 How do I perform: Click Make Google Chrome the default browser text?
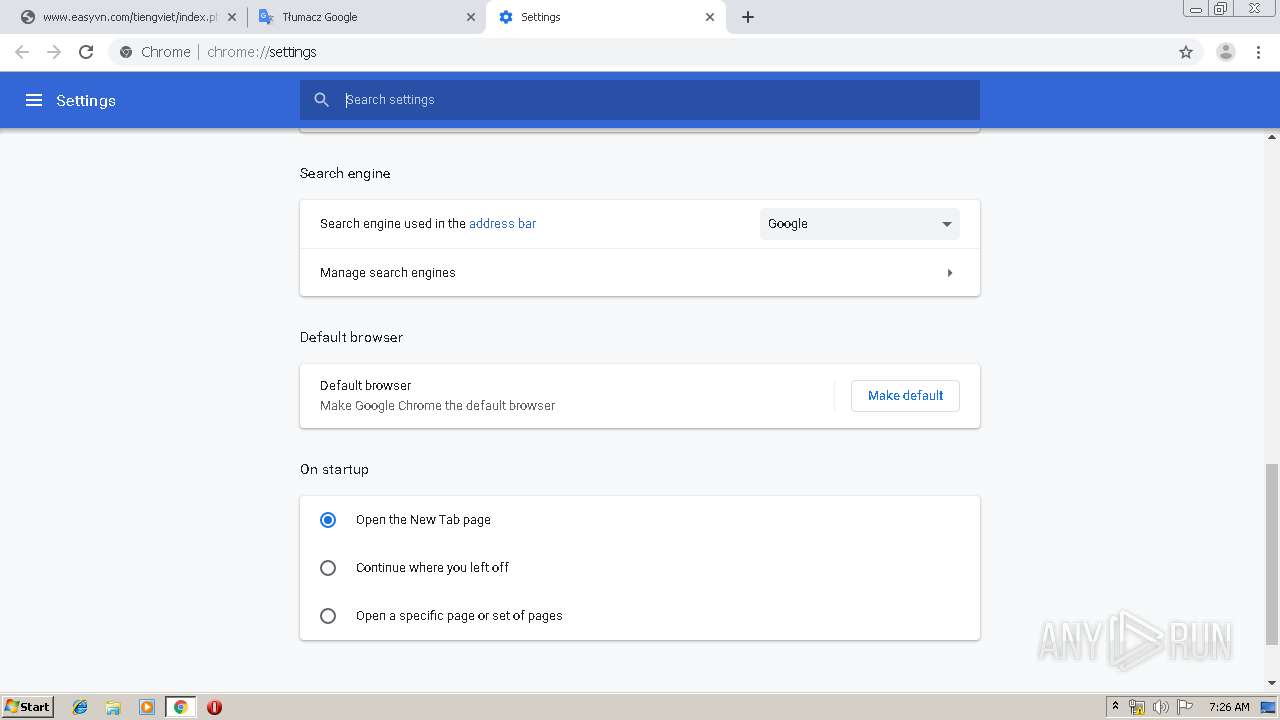(437, 406)
